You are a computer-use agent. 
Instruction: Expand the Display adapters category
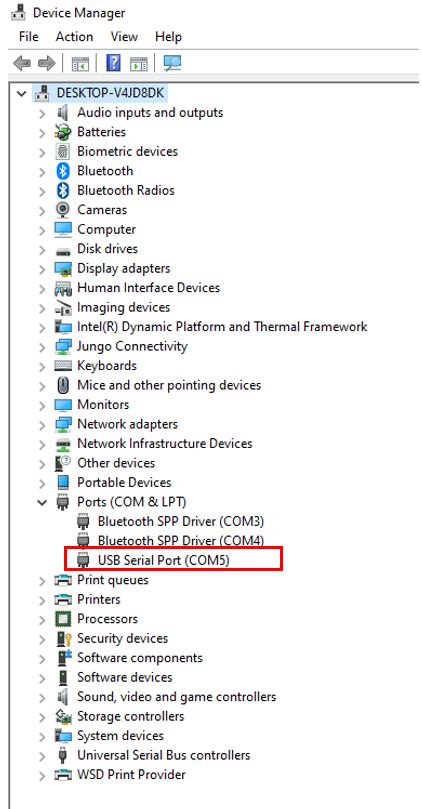(42, 269)
